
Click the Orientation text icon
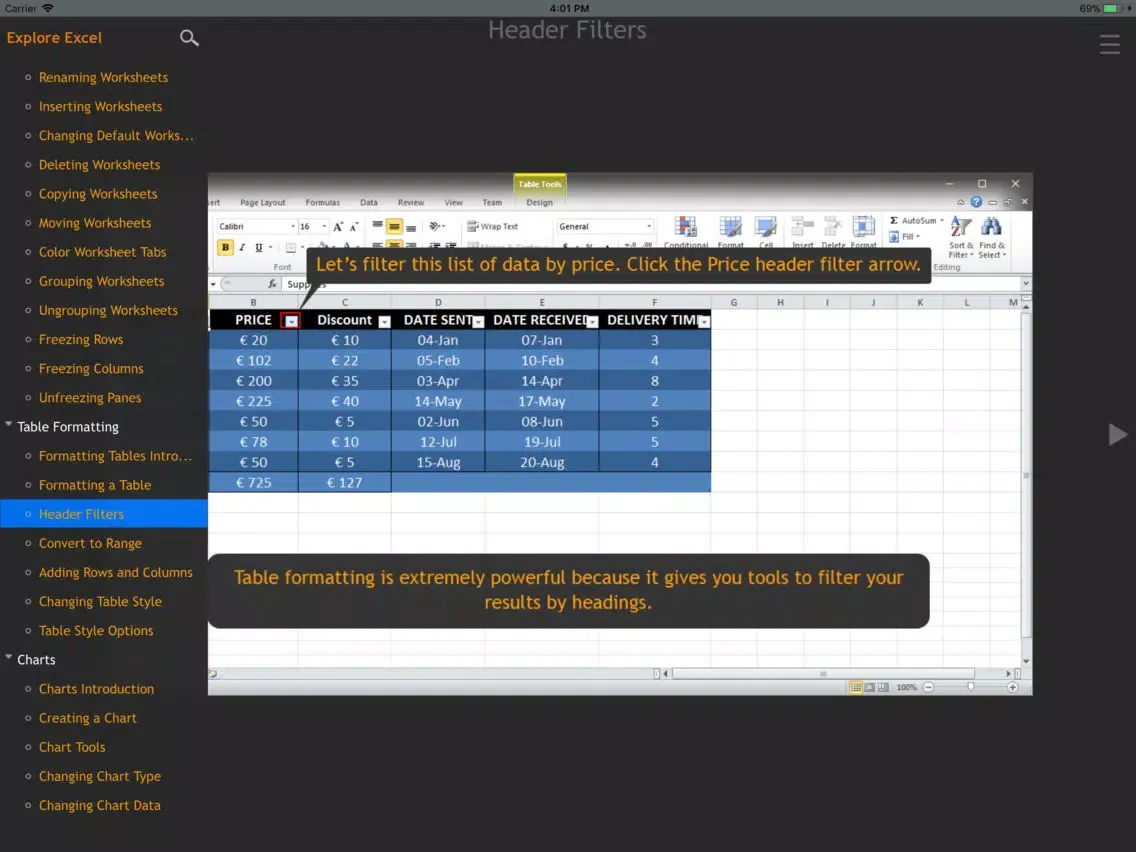(x=435, y=227)
